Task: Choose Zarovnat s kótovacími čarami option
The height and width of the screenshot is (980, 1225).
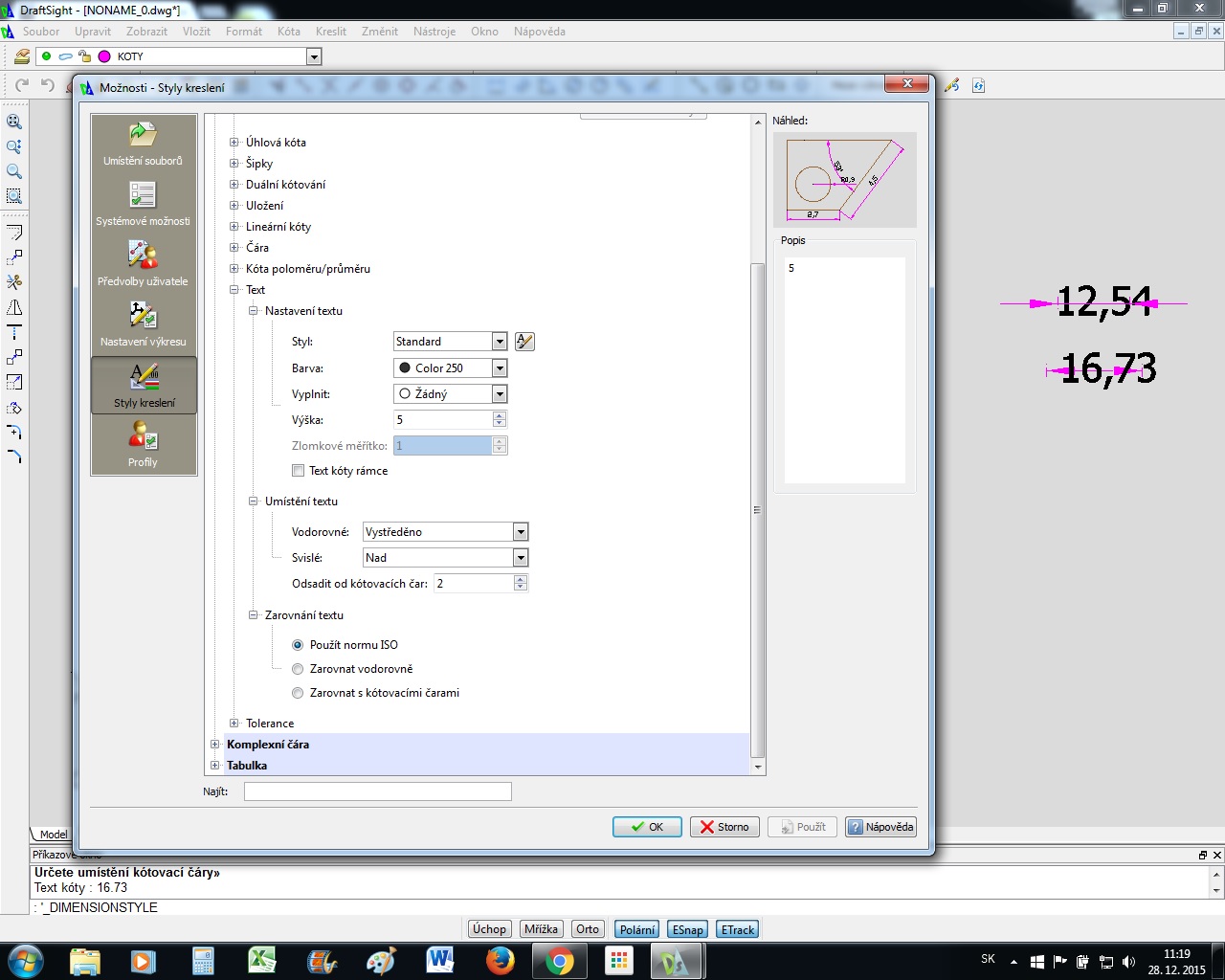Action: 298,693
